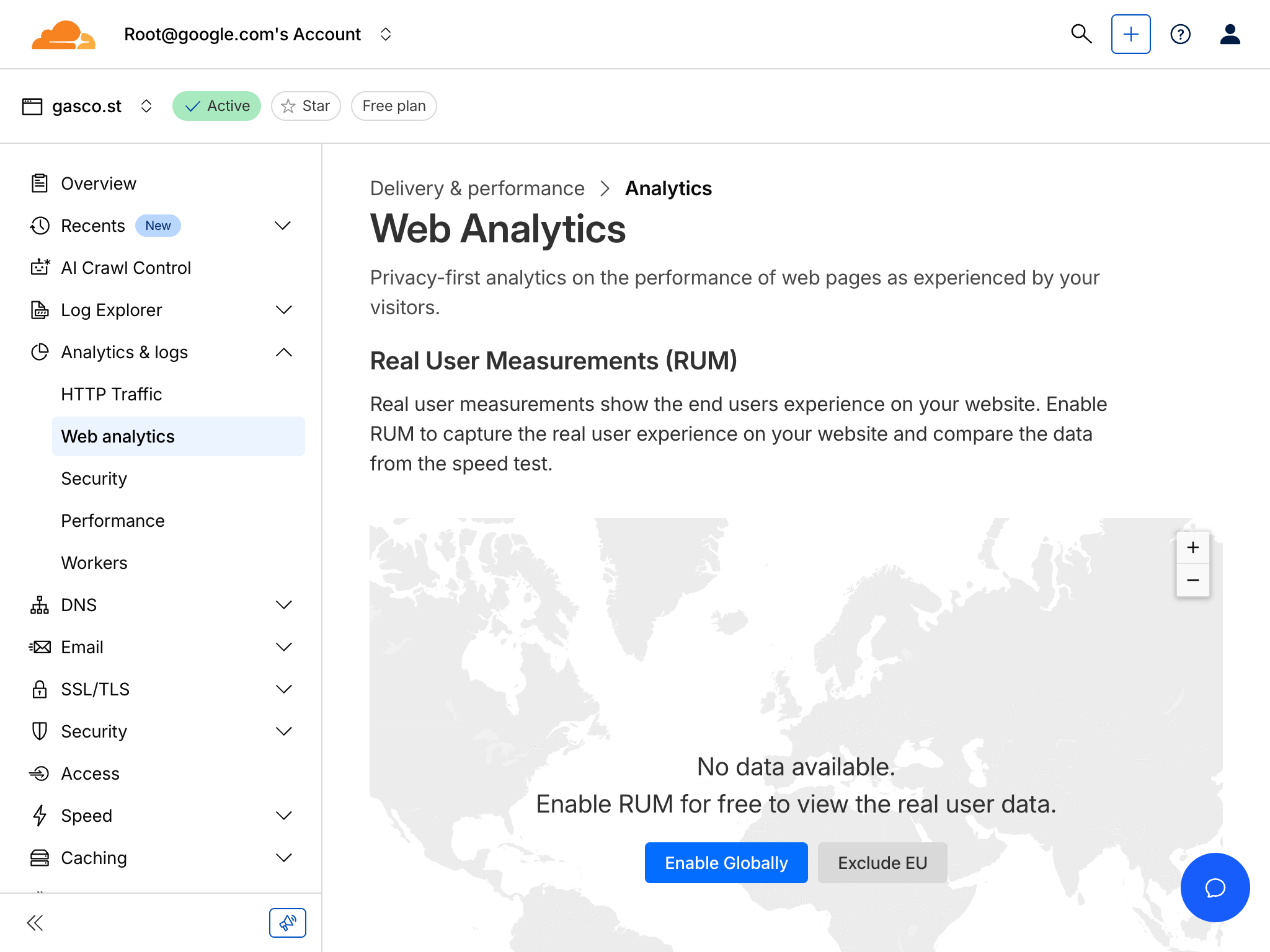Open the help icon in the top bar
The width and height of the screenshot is (1270, 952).
(1181, 34)
